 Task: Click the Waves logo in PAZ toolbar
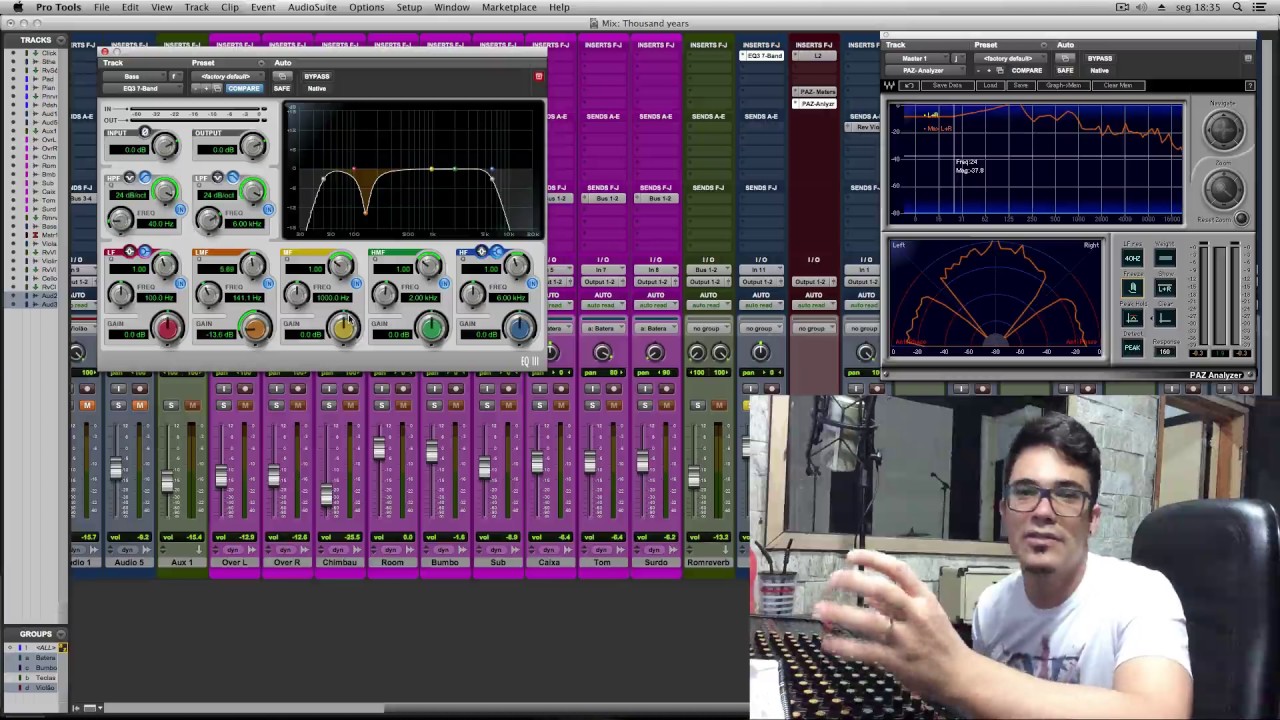(889, 85)
